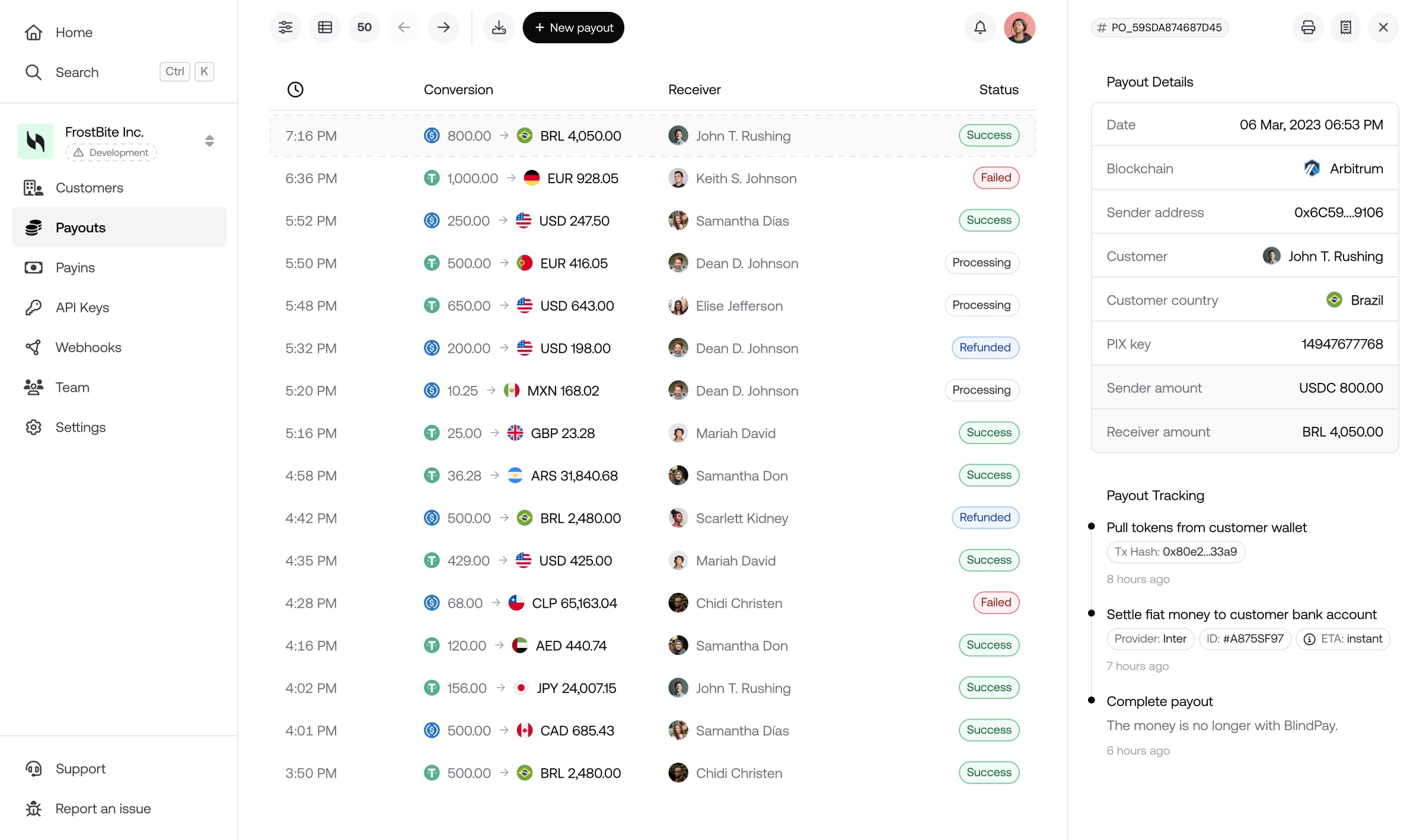Click the Receiver column header
Screen dimensions: 1423x840
tap(694, 90)
